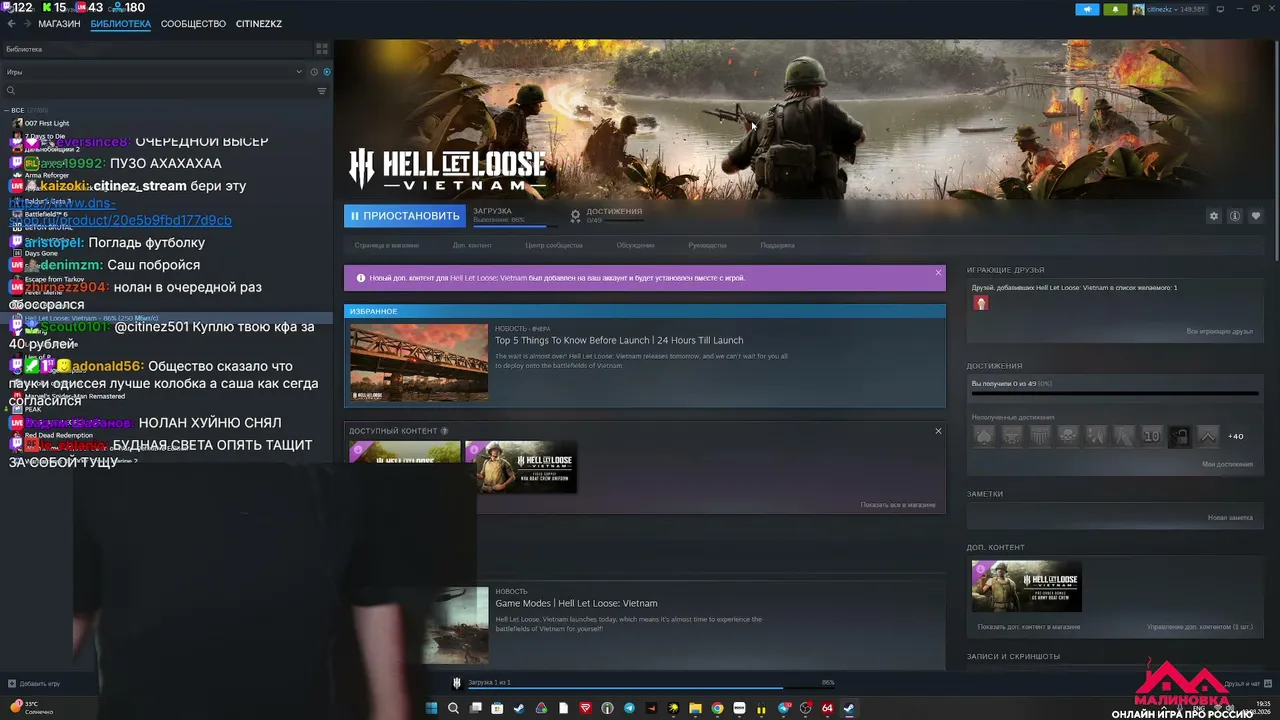
Task: Open the Обсуждения tab
Action: 636,245
